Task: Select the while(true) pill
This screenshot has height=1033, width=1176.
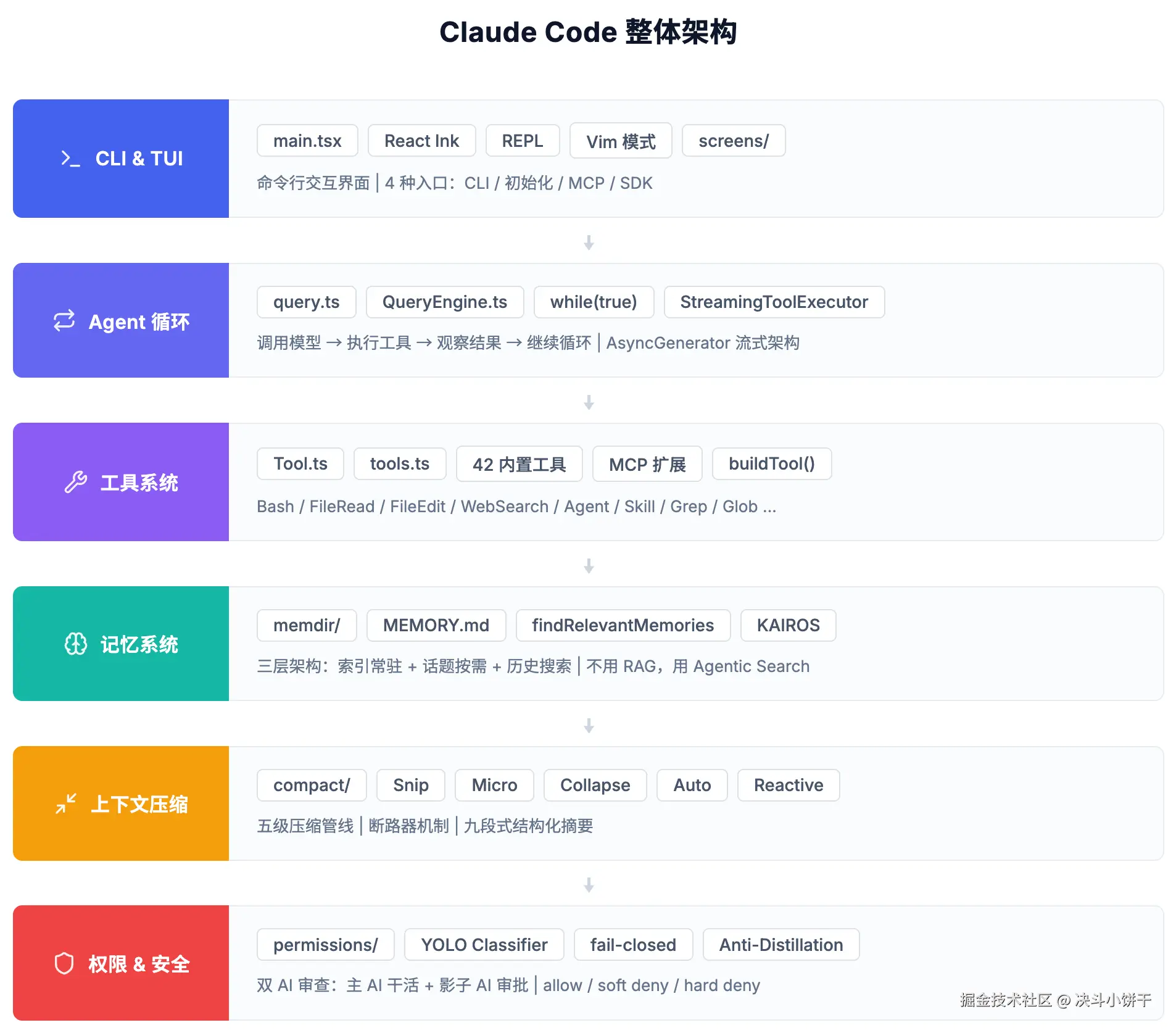Action: point(594,302)
